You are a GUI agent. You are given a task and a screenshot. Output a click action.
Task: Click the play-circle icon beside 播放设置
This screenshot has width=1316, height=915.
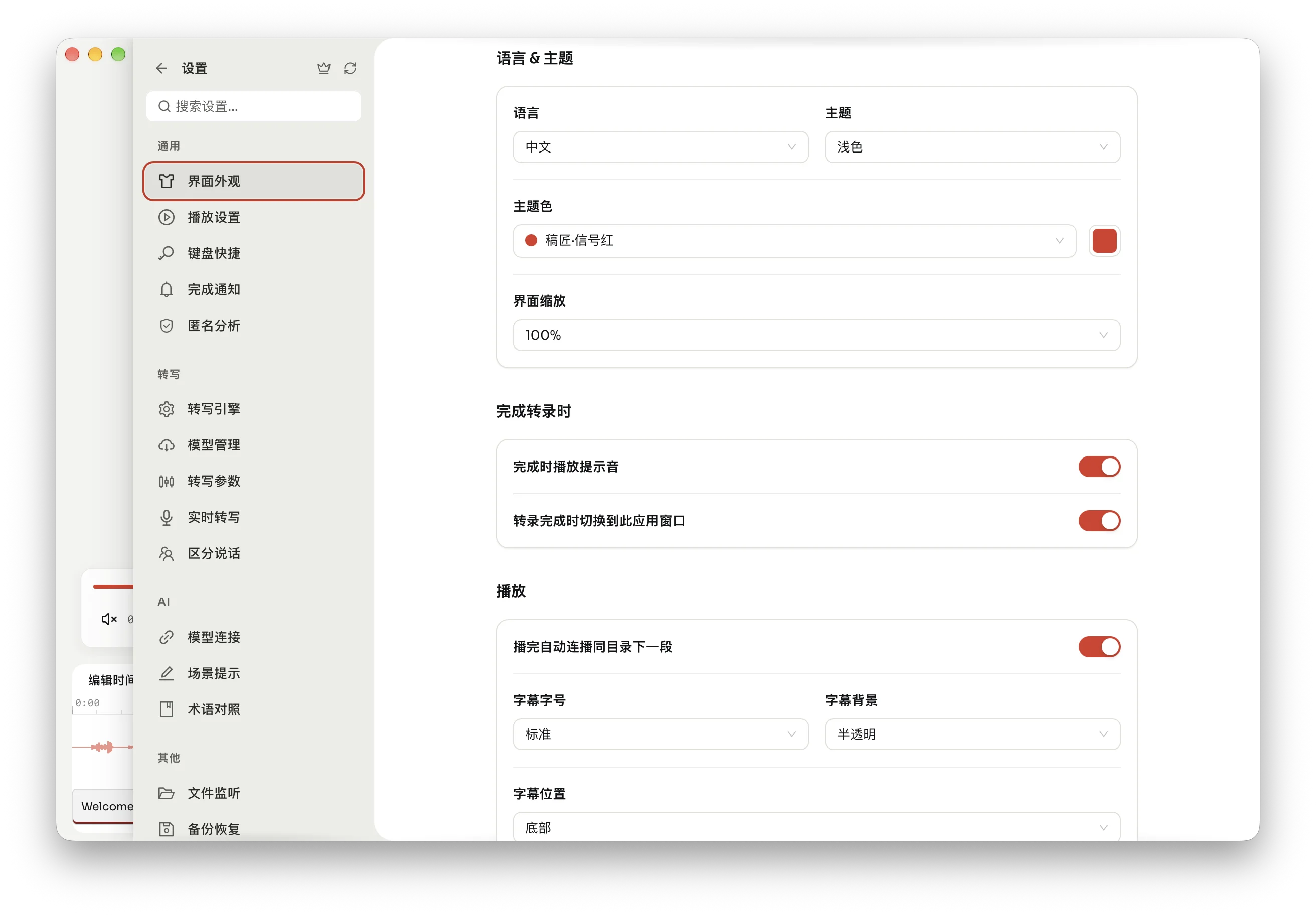click(166, 217)
